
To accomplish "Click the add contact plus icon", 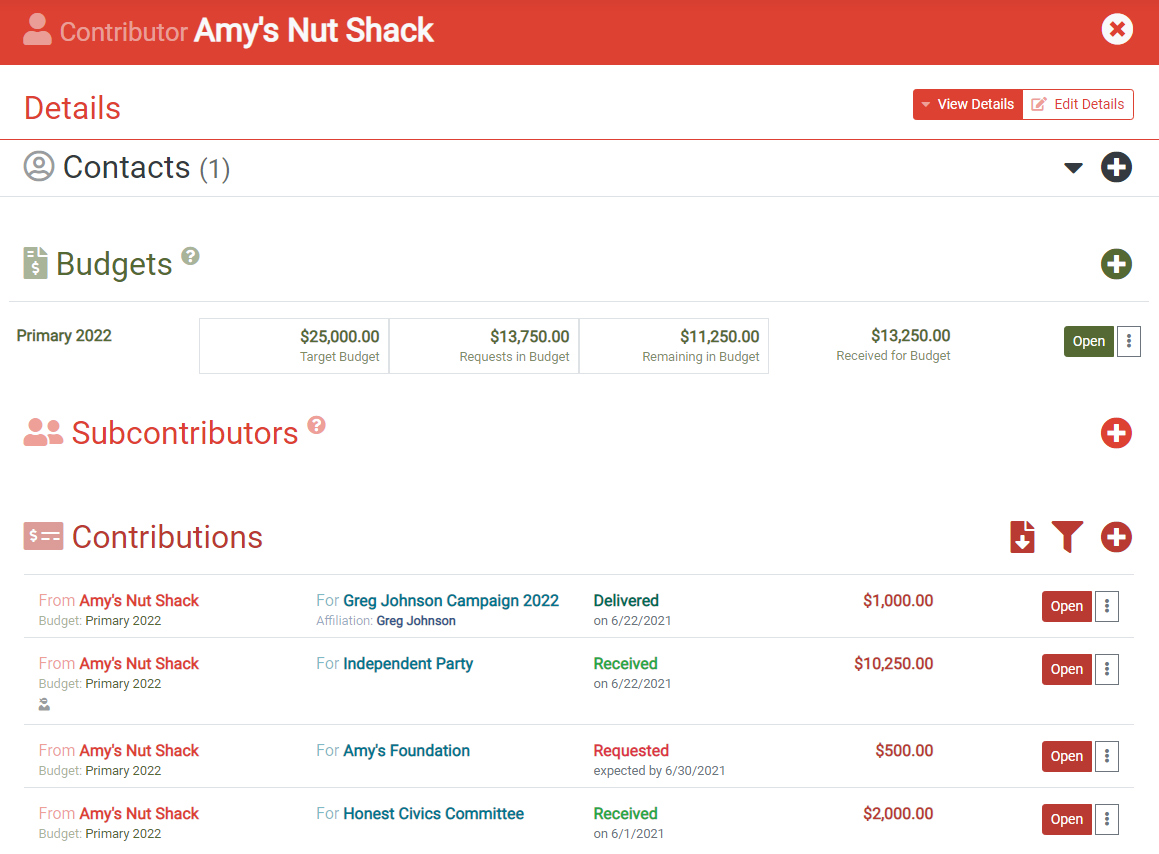I will click(1116, 167).
